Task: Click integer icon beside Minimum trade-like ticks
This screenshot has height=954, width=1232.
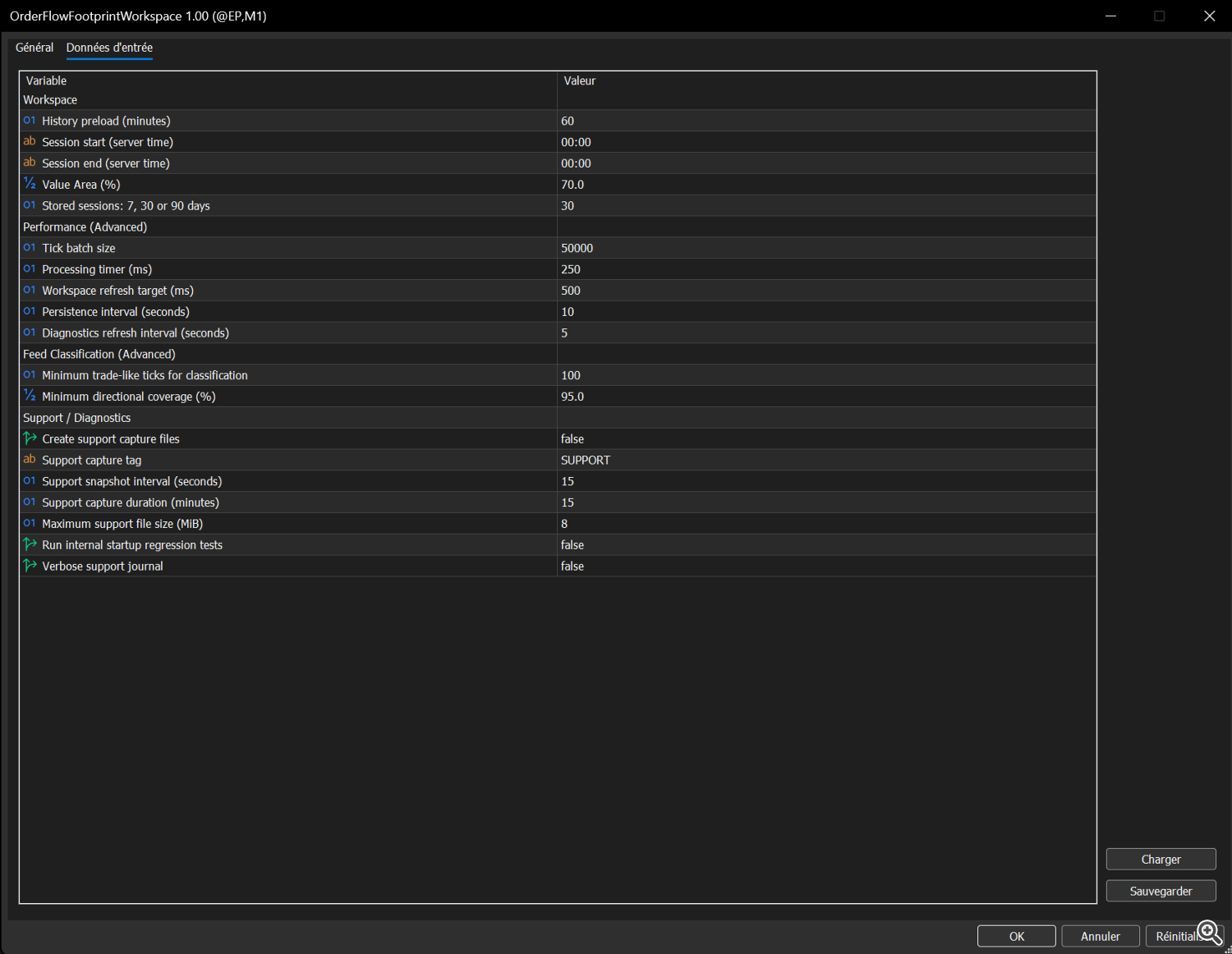Action: click(30, 375)
